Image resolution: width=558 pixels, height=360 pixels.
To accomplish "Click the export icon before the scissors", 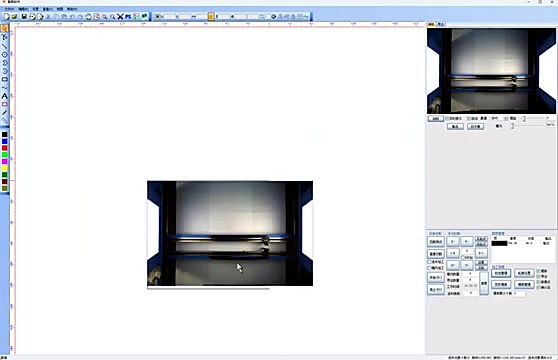I will [x=40, y=16].
